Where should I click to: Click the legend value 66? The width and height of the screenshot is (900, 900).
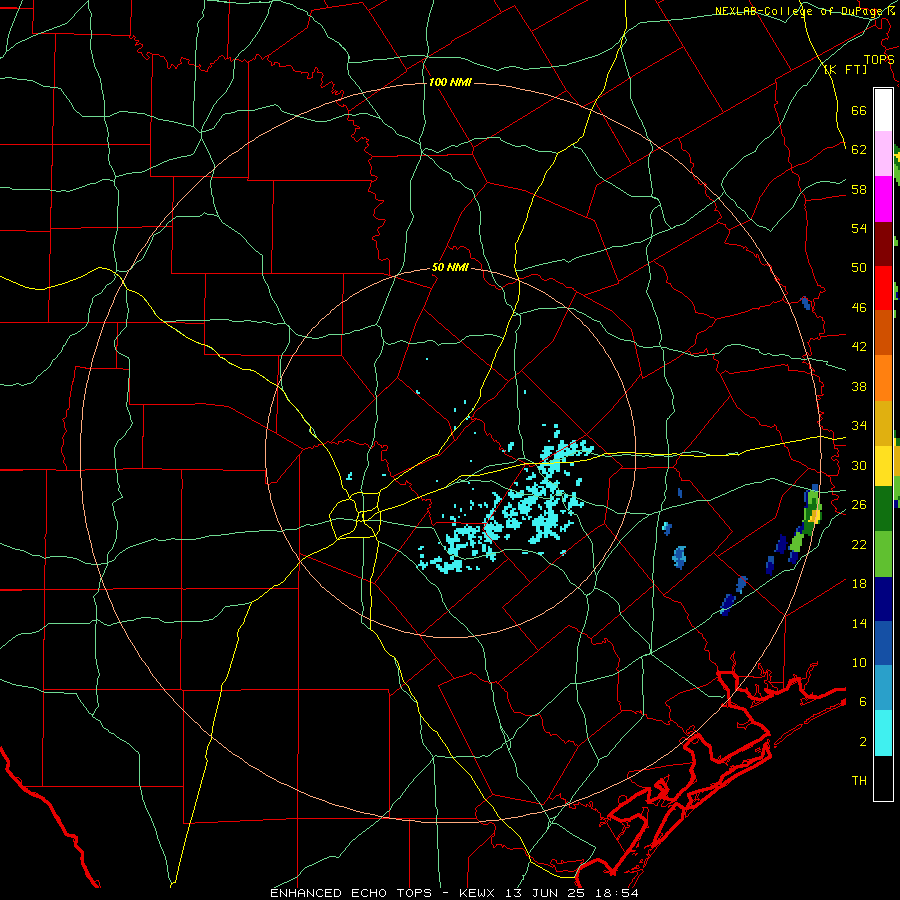click(859, 110)
